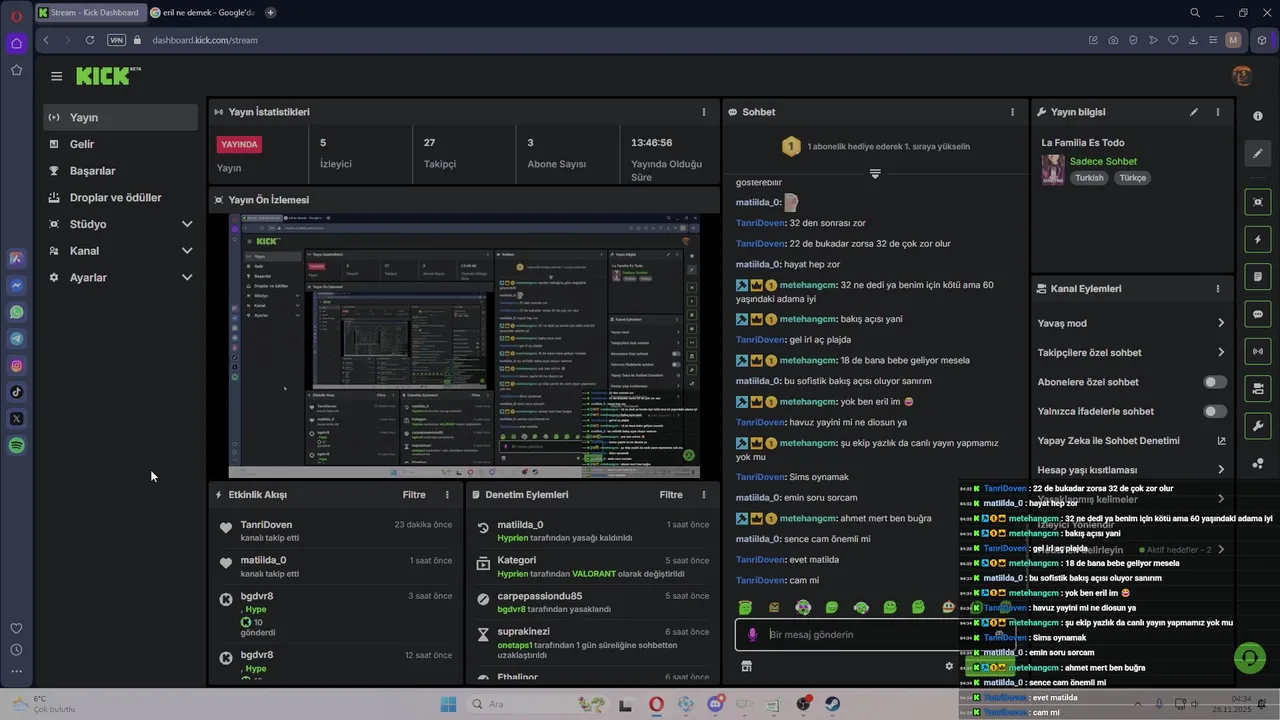The width and height of the screenshot is (1280, 720).
Task: Click the Türkçe tag
Action: click(1132, 178)
